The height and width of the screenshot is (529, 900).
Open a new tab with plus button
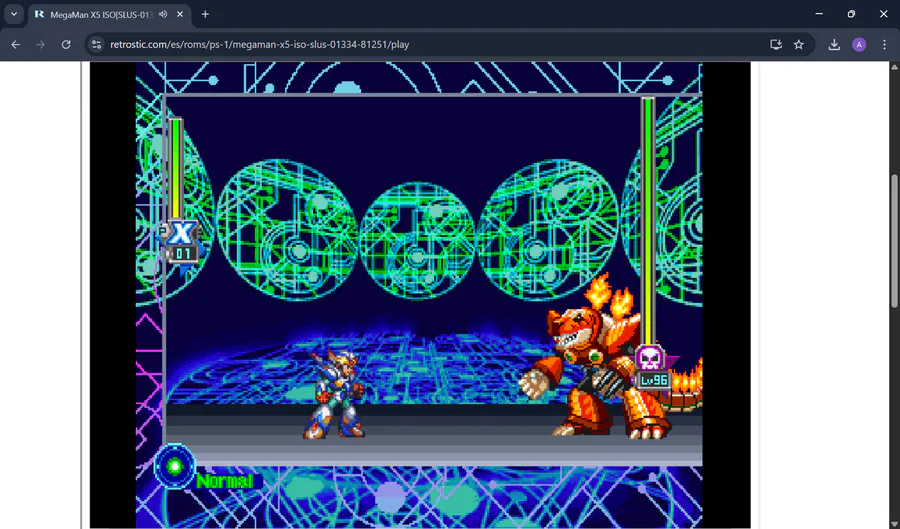click(x=205, y=14)
